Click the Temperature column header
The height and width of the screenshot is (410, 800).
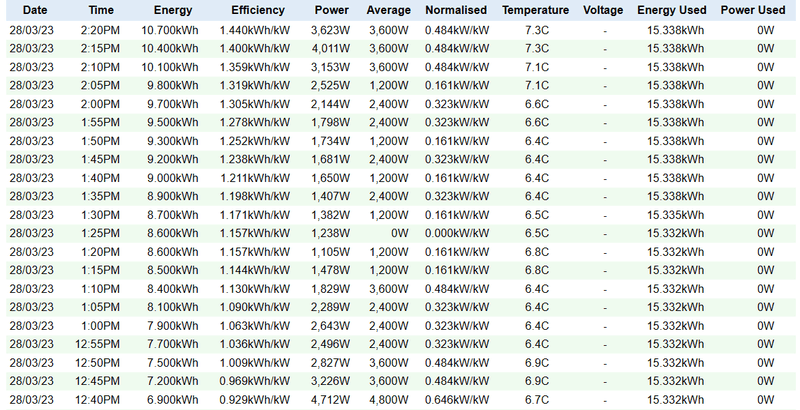click(535, 10)
